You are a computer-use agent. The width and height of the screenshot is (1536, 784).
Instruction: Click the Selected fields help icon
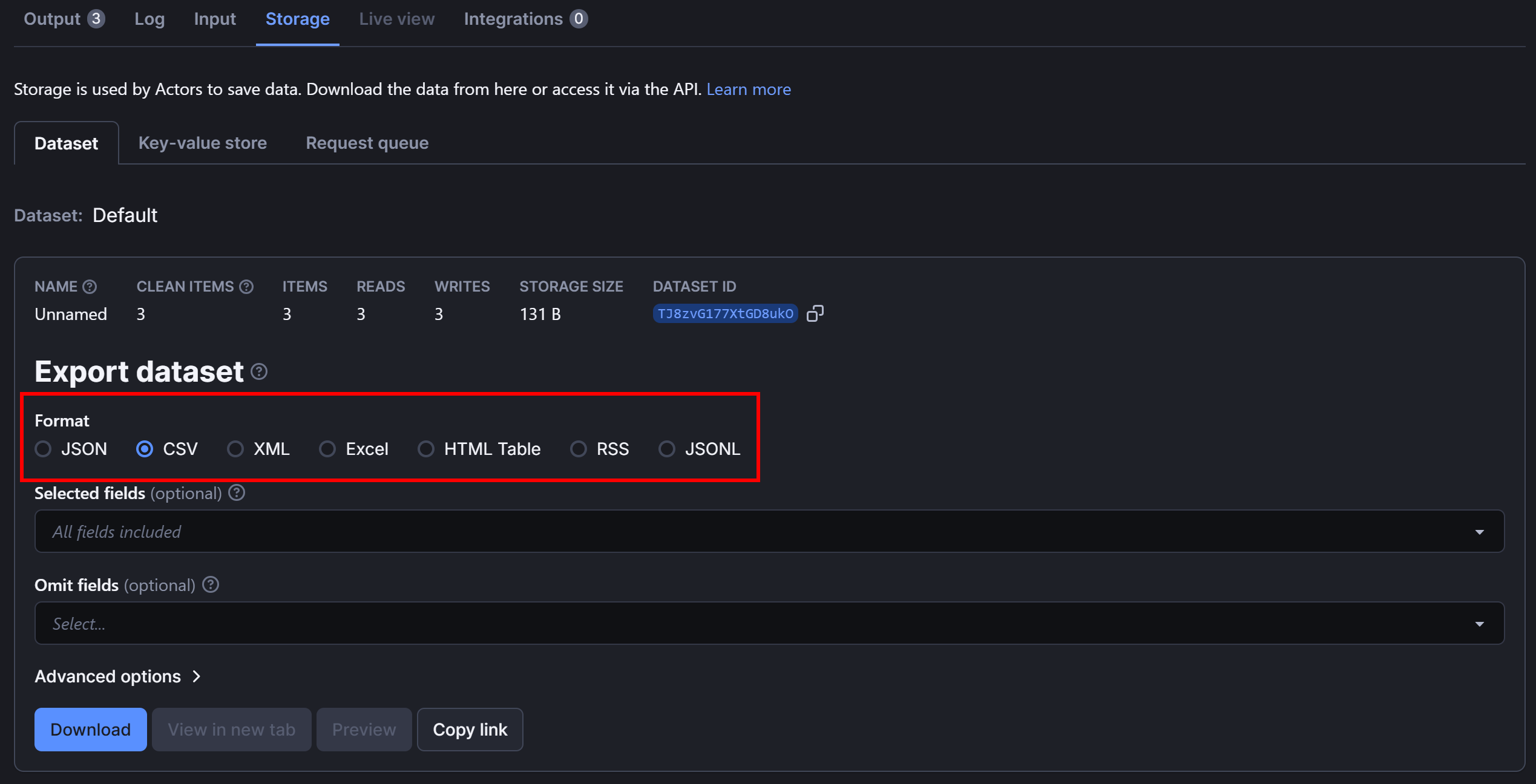(236, 492)
